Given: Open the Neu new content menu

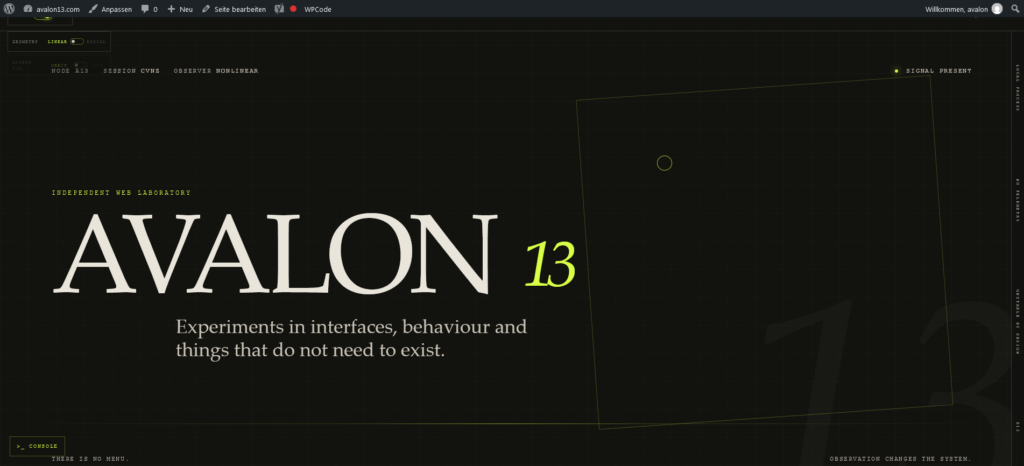Looking at the screenshot, I should (180, 9).
